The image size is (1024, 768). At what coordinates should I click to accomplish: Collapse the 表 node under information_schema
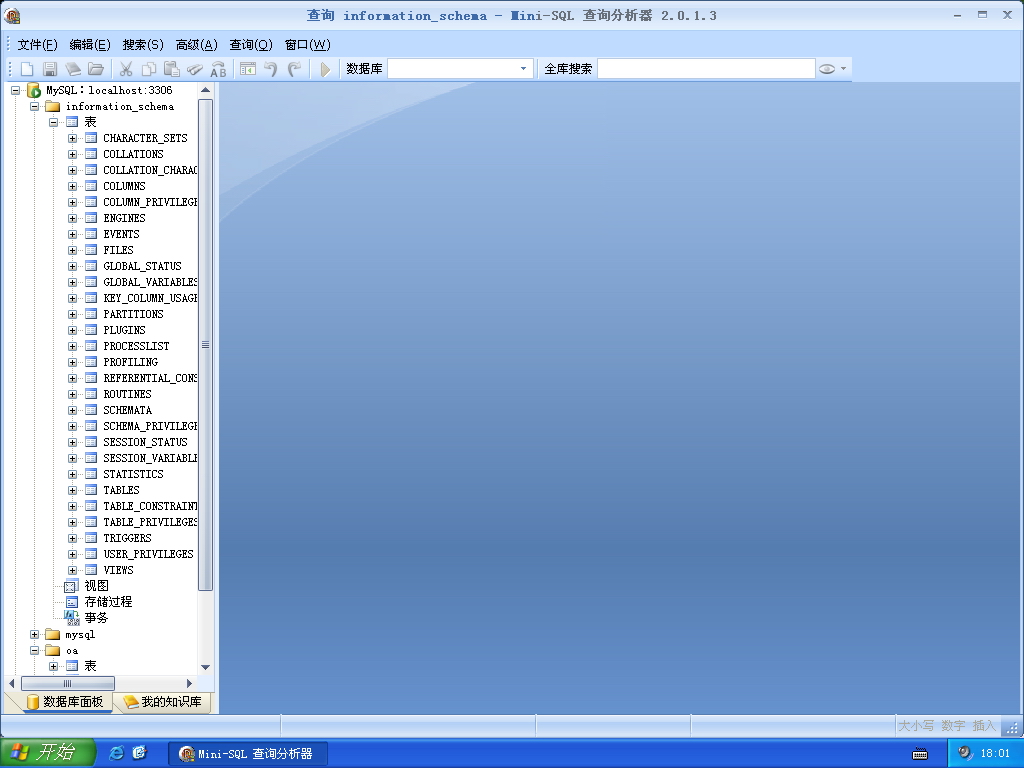point(54,122)
